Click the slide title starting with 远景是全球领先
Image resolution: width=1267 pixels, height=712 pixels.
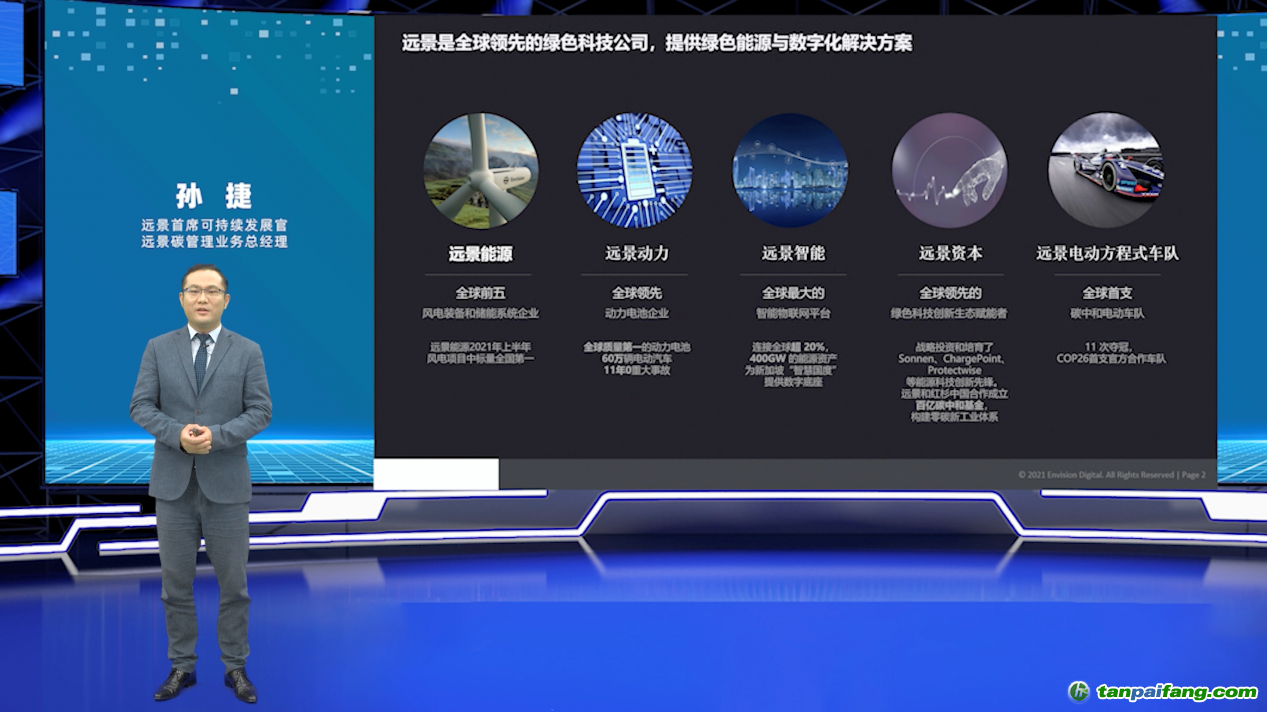(x=656, y=43)
